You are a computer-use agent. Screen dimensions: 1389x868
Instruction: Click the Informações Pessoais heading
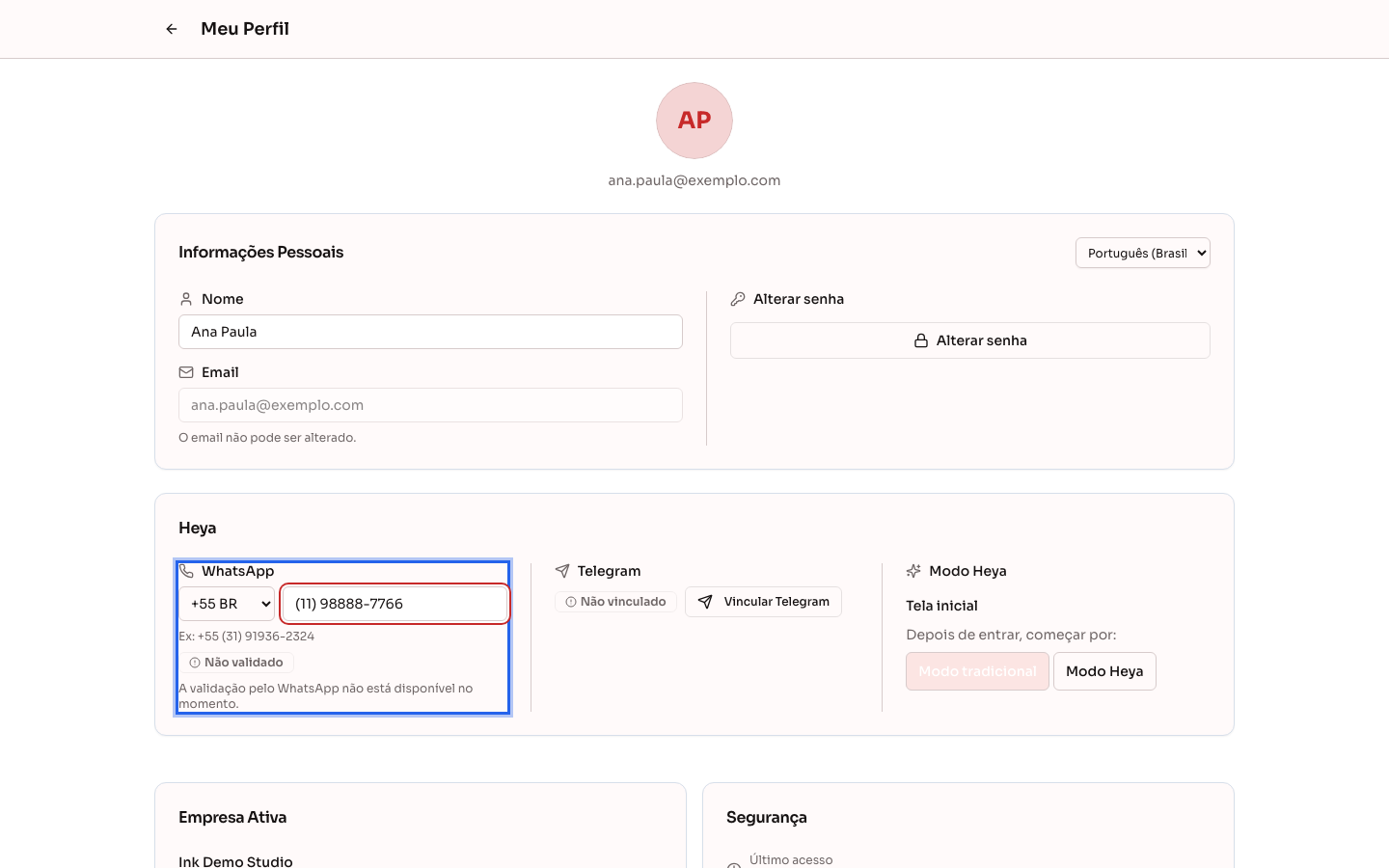point(260,252)
